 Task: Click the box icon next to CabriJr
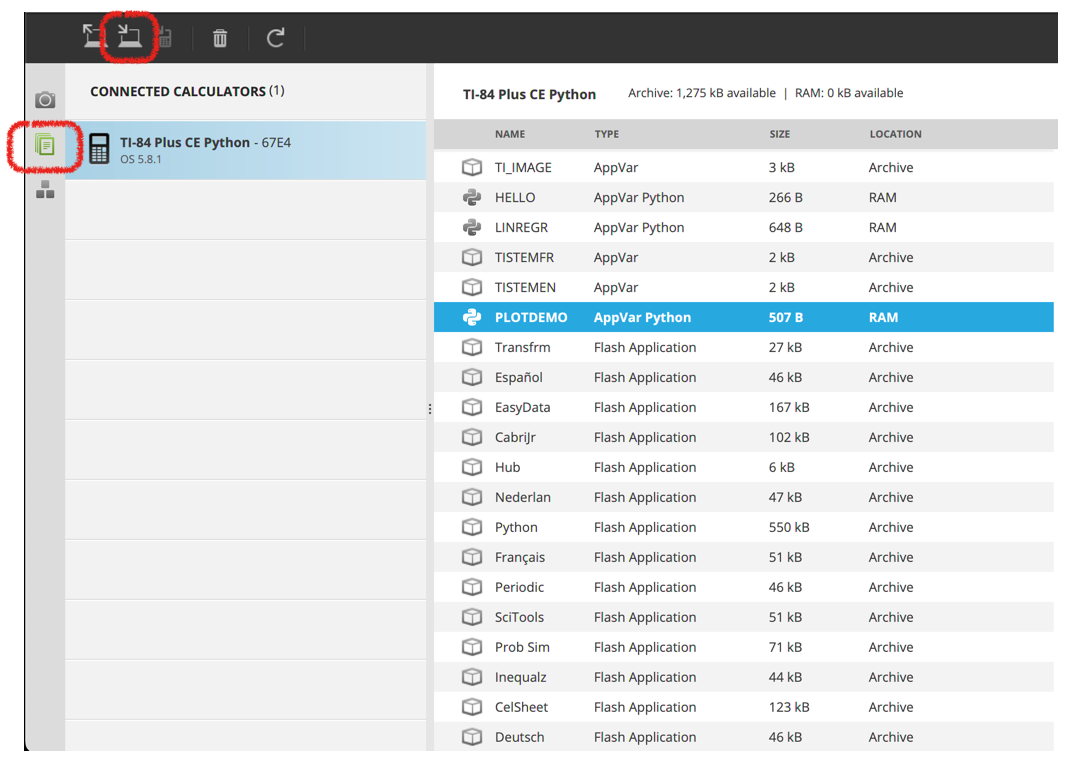[472, 437]
